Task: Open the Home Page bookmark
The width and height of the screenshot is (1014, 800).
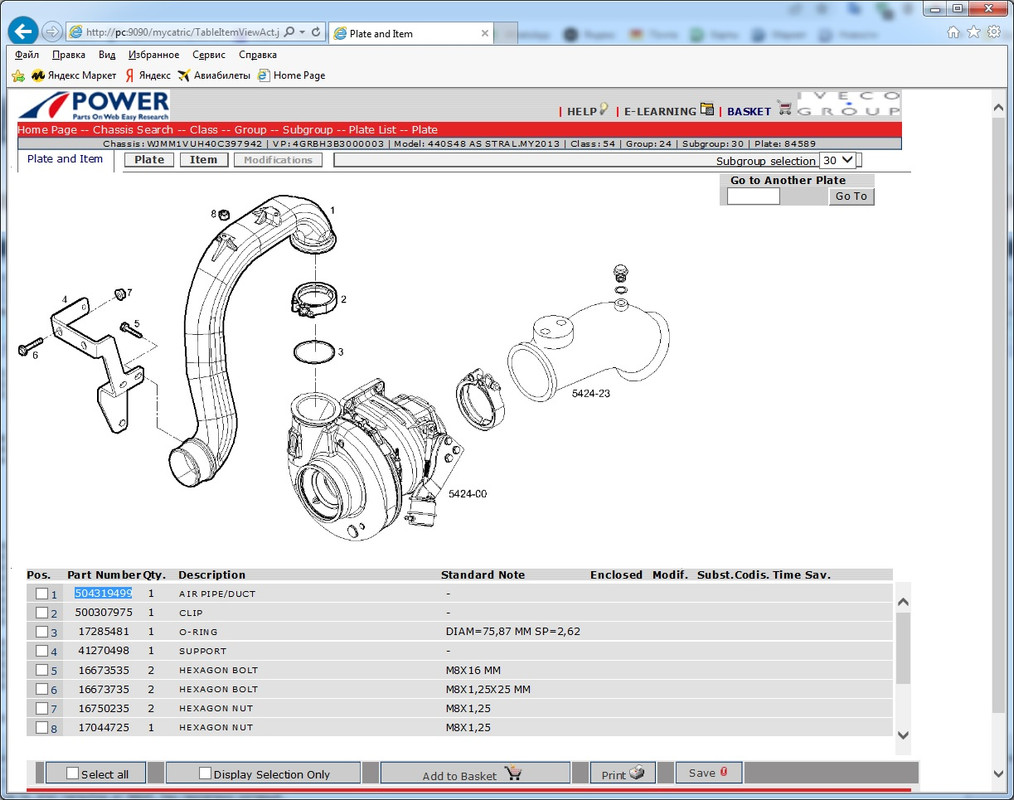Action: [x=292, y=76]
